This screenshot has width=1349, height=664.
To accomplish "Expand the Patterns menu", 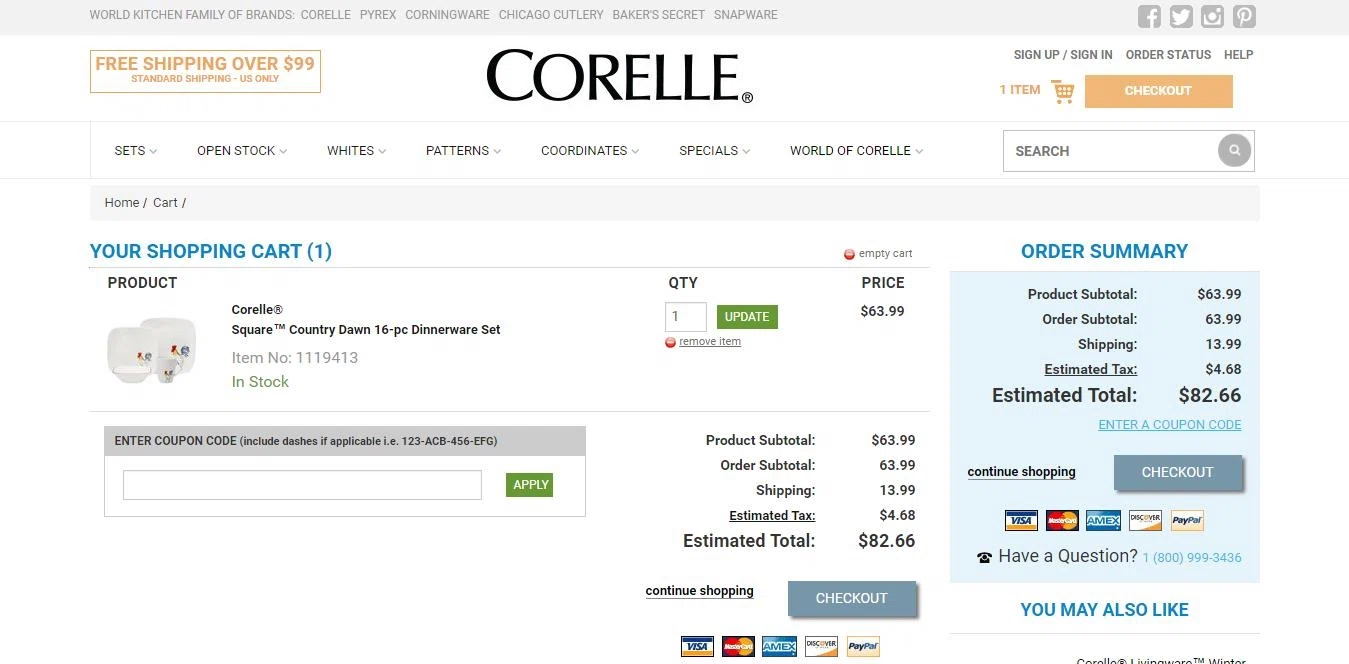I will [463, 151].
